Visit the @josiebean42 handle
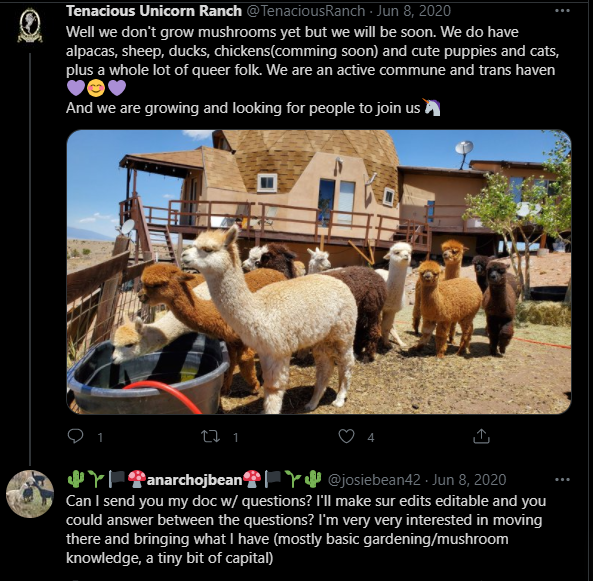This screenshot has height=581, width=593. [x=374, y=480]
